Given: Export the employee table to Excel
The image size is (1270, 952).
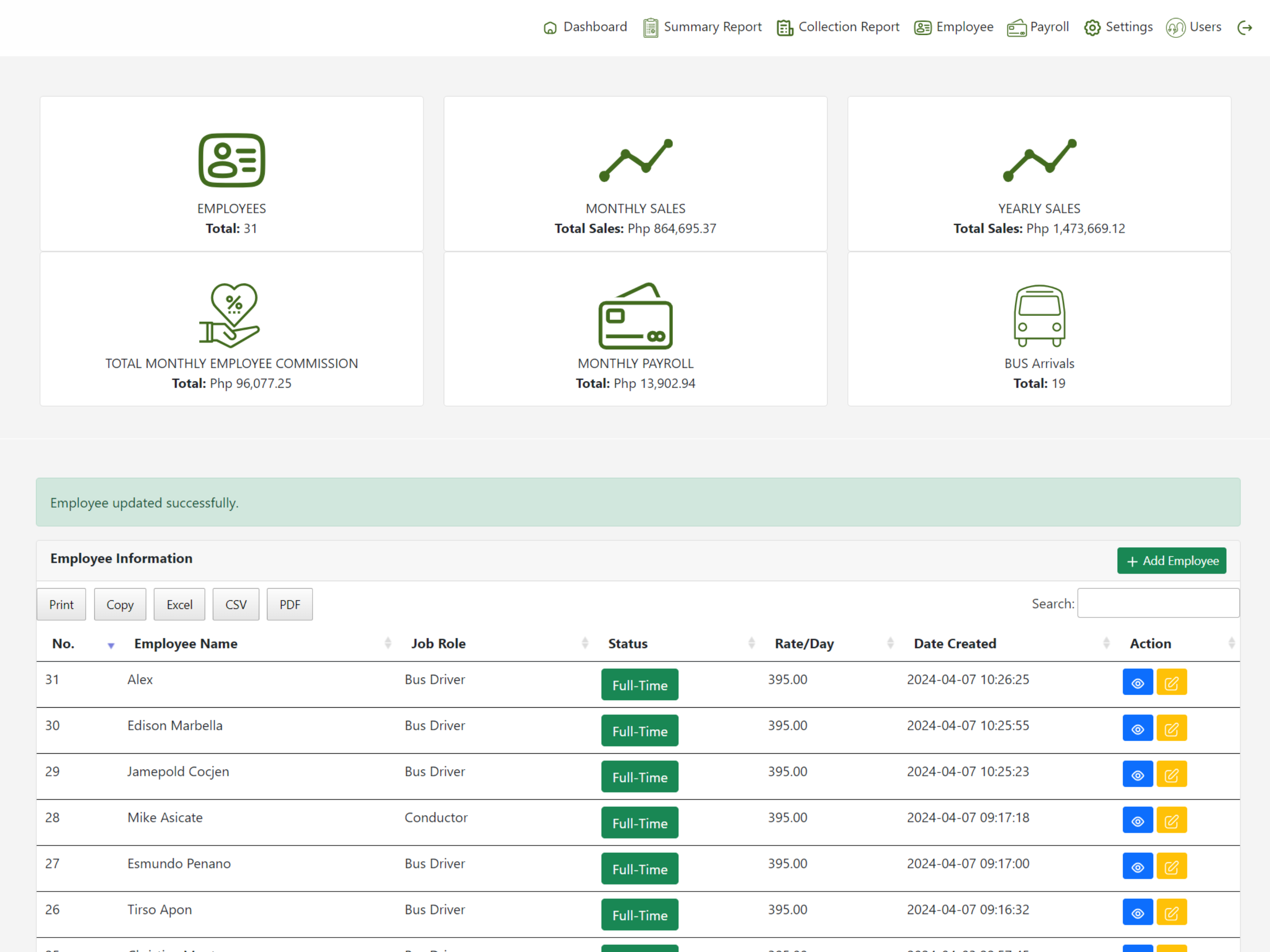Looking at the screenshot, I should (179, 604).
